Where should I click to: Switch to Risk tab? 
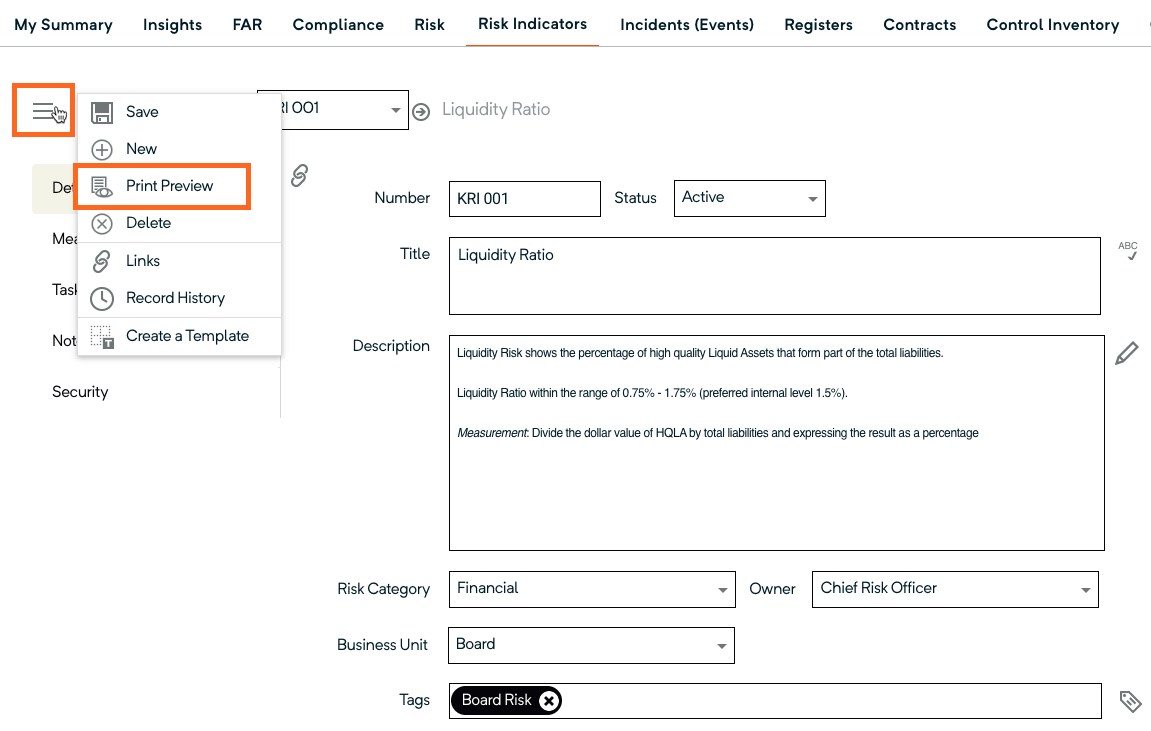pos(429,25)
